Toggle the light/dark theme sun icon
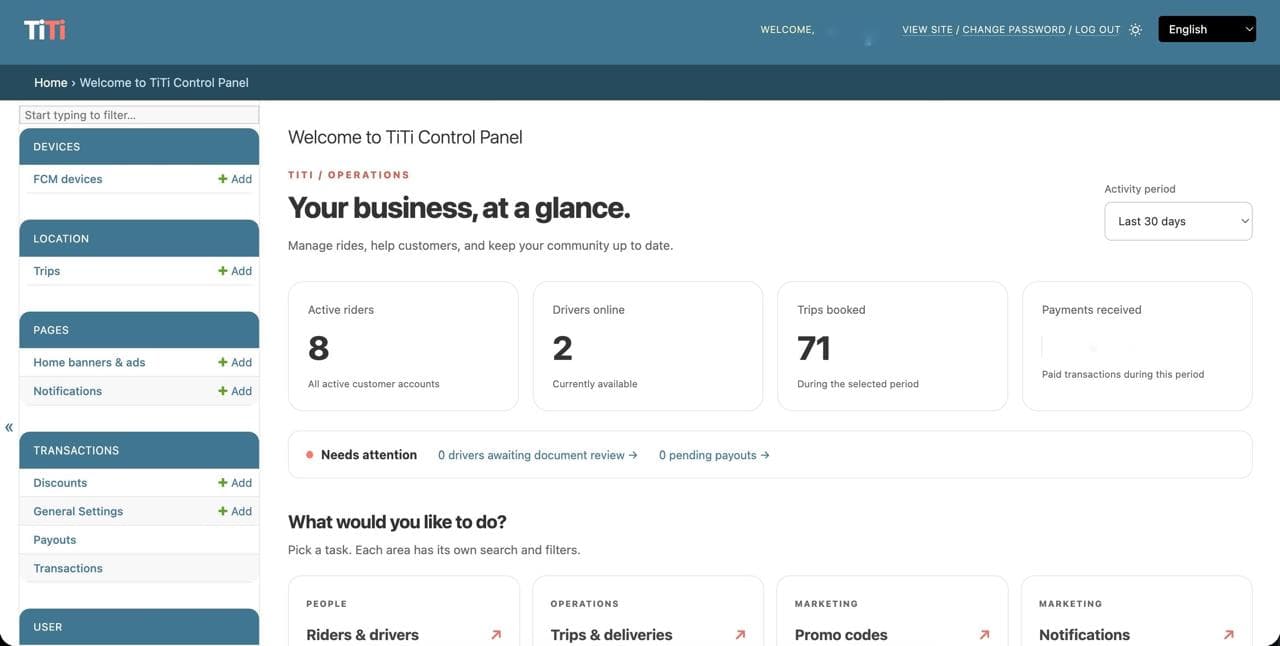Screen dimensions: 1280x646 click(x=1135, y=30)
